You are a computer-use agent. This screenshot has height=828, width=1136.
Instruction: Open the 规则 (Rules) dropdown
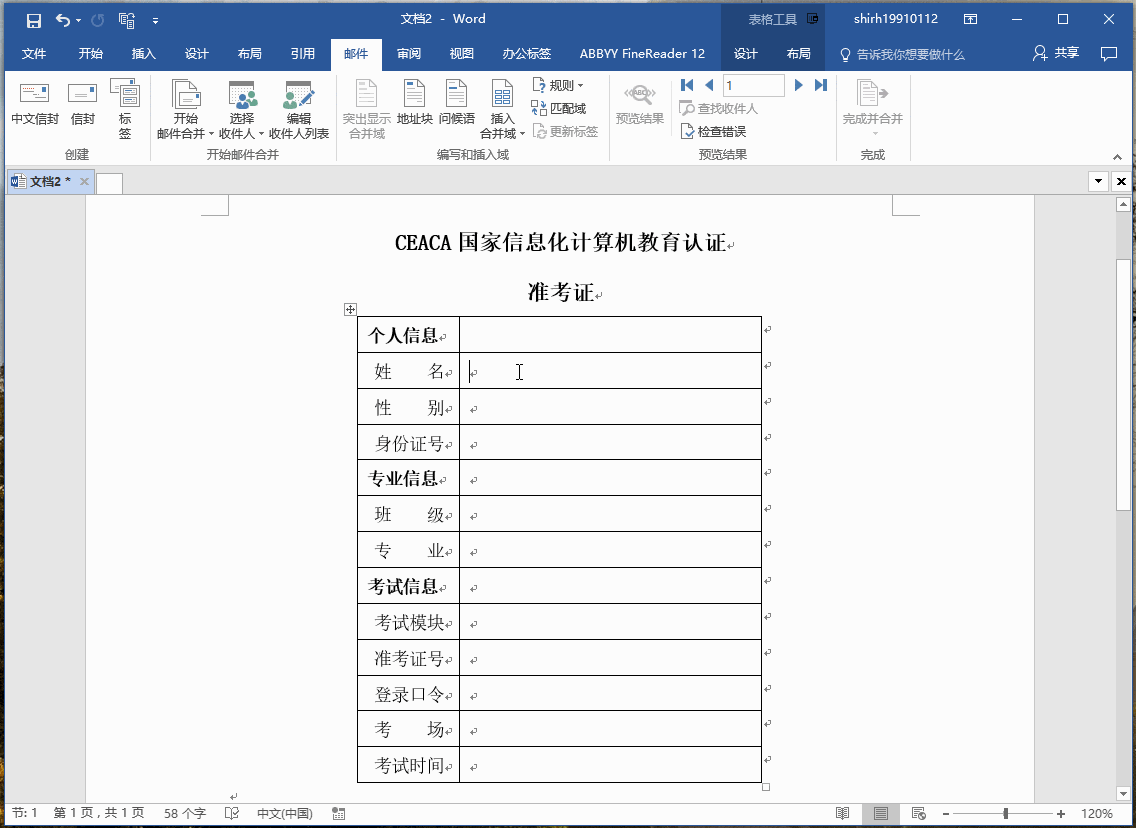pos(558,84)
